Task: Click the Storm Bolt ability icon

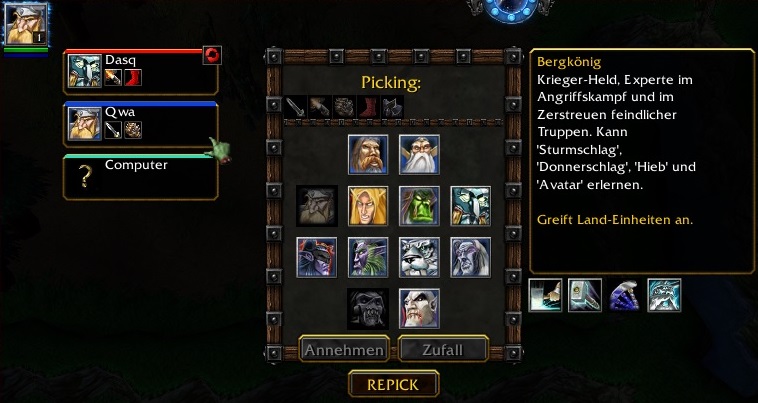Action: (545, 295)
